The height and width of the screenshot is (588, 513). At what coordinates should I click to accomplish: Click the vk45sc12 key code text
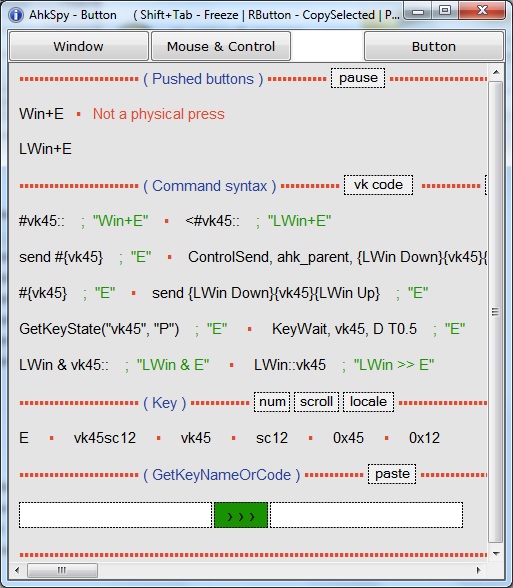[105, 438]
